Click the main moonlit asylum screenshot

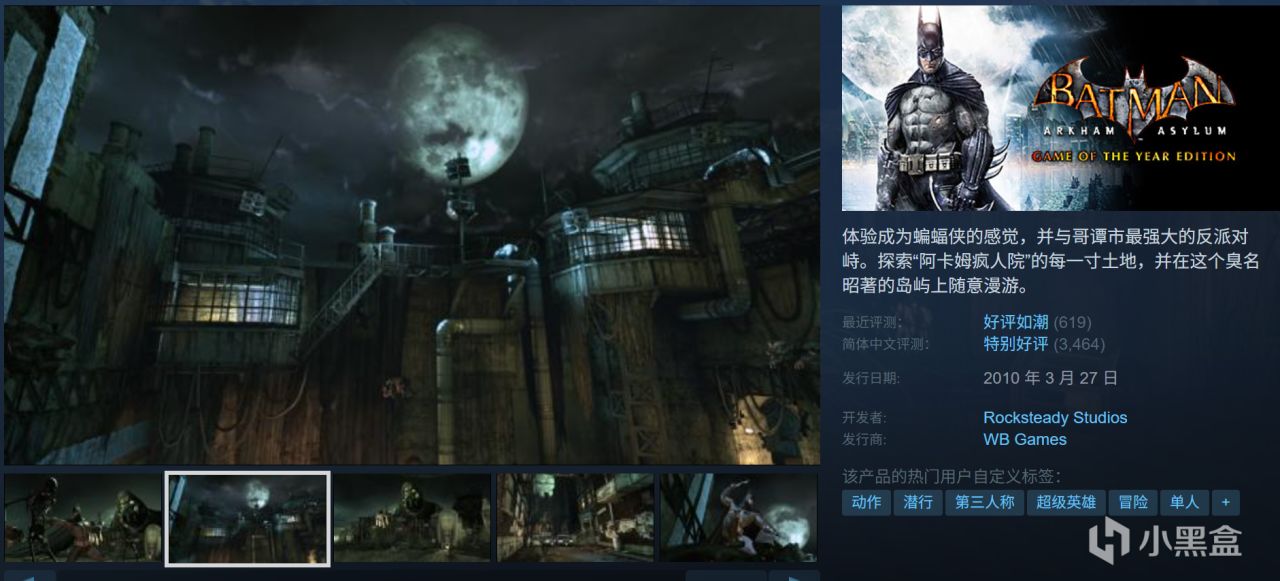click(x=411, y=235)
